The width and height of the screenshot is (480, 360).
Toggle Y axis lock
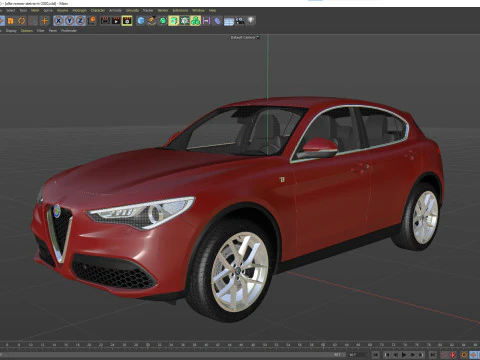tap(69, 21)
